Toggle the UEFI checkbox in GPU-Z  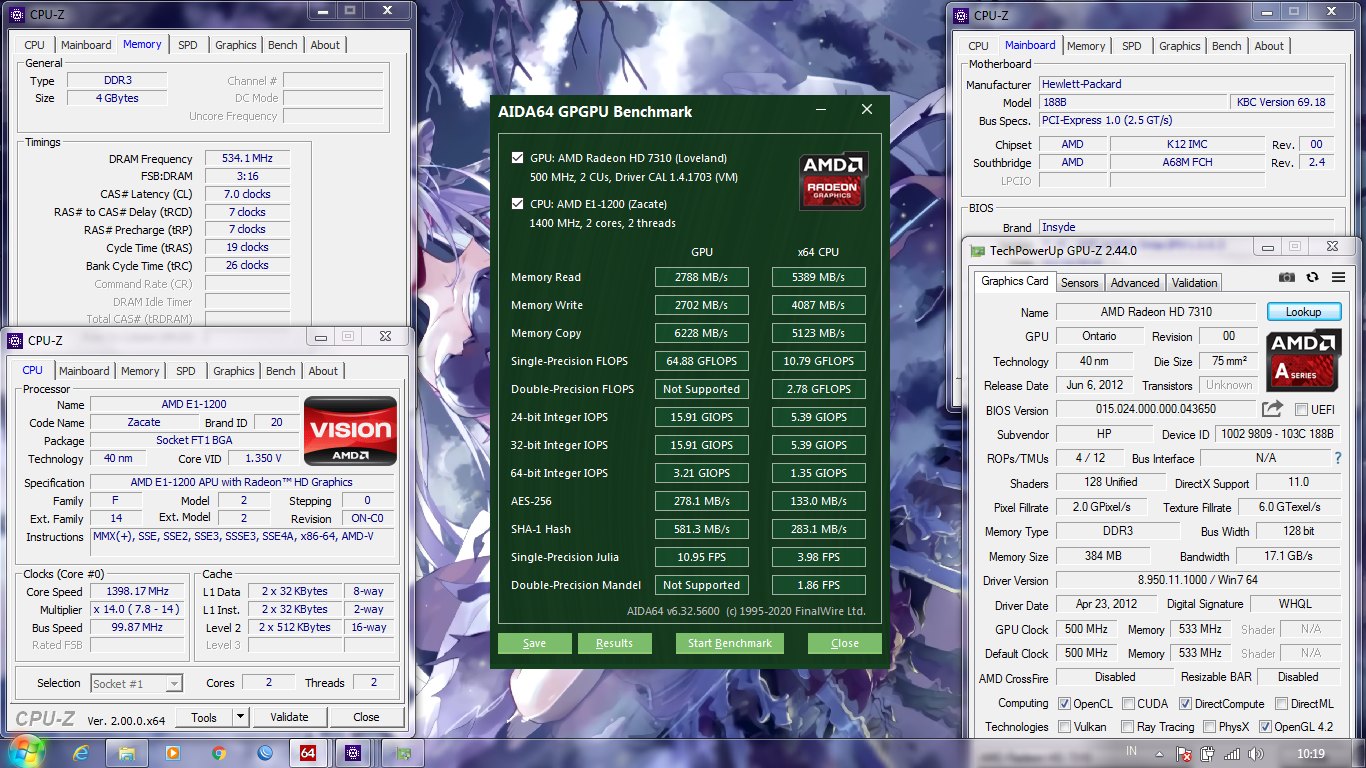point(1301,410)
